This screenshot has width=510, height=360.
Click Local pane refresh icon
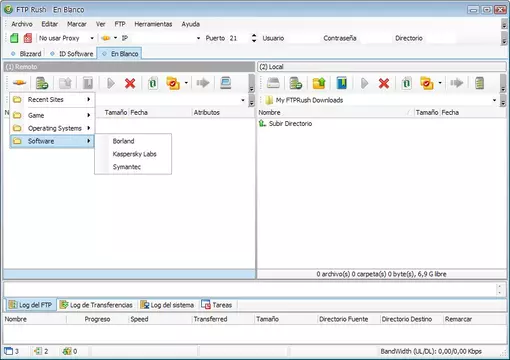[x=407, y=83]
